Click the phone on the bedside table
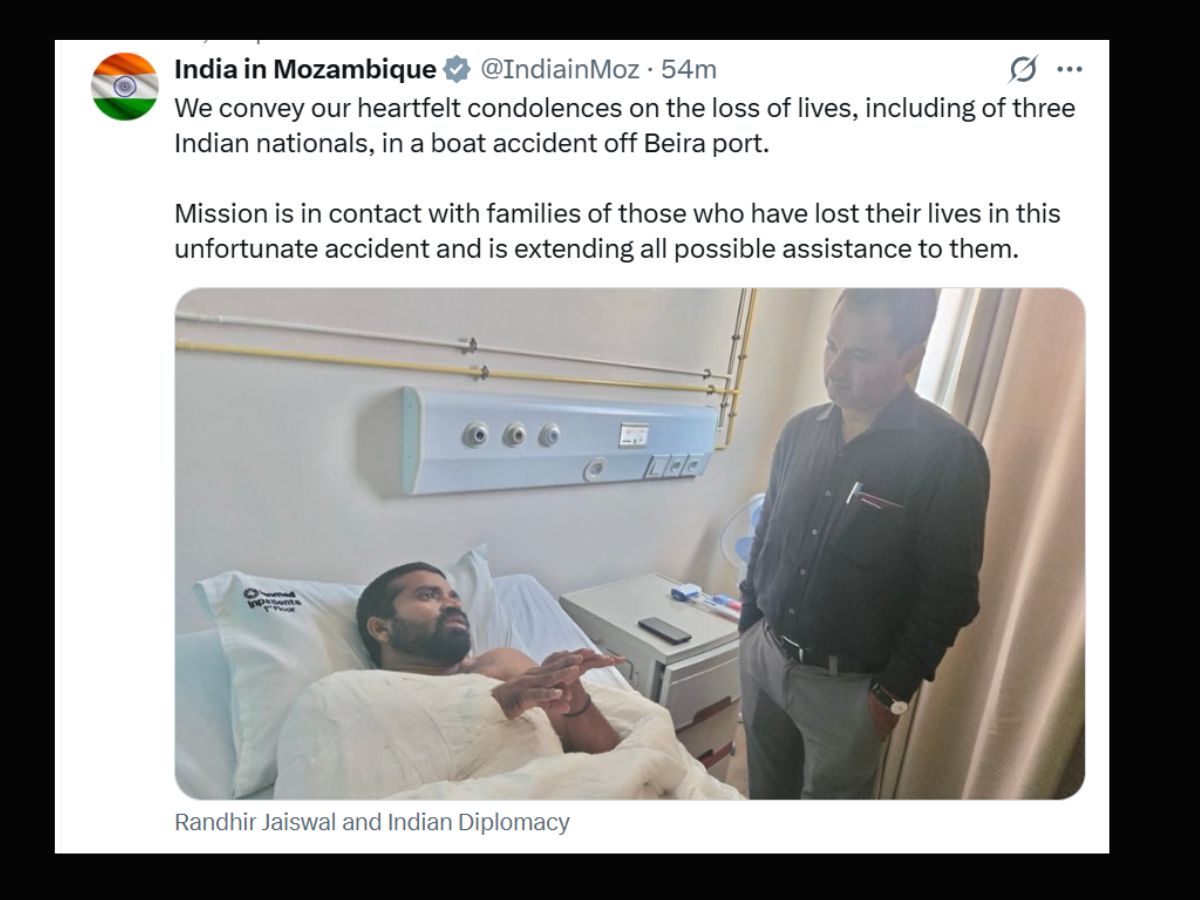Viewport: 1200px width, 900px height. click(665, 630)
